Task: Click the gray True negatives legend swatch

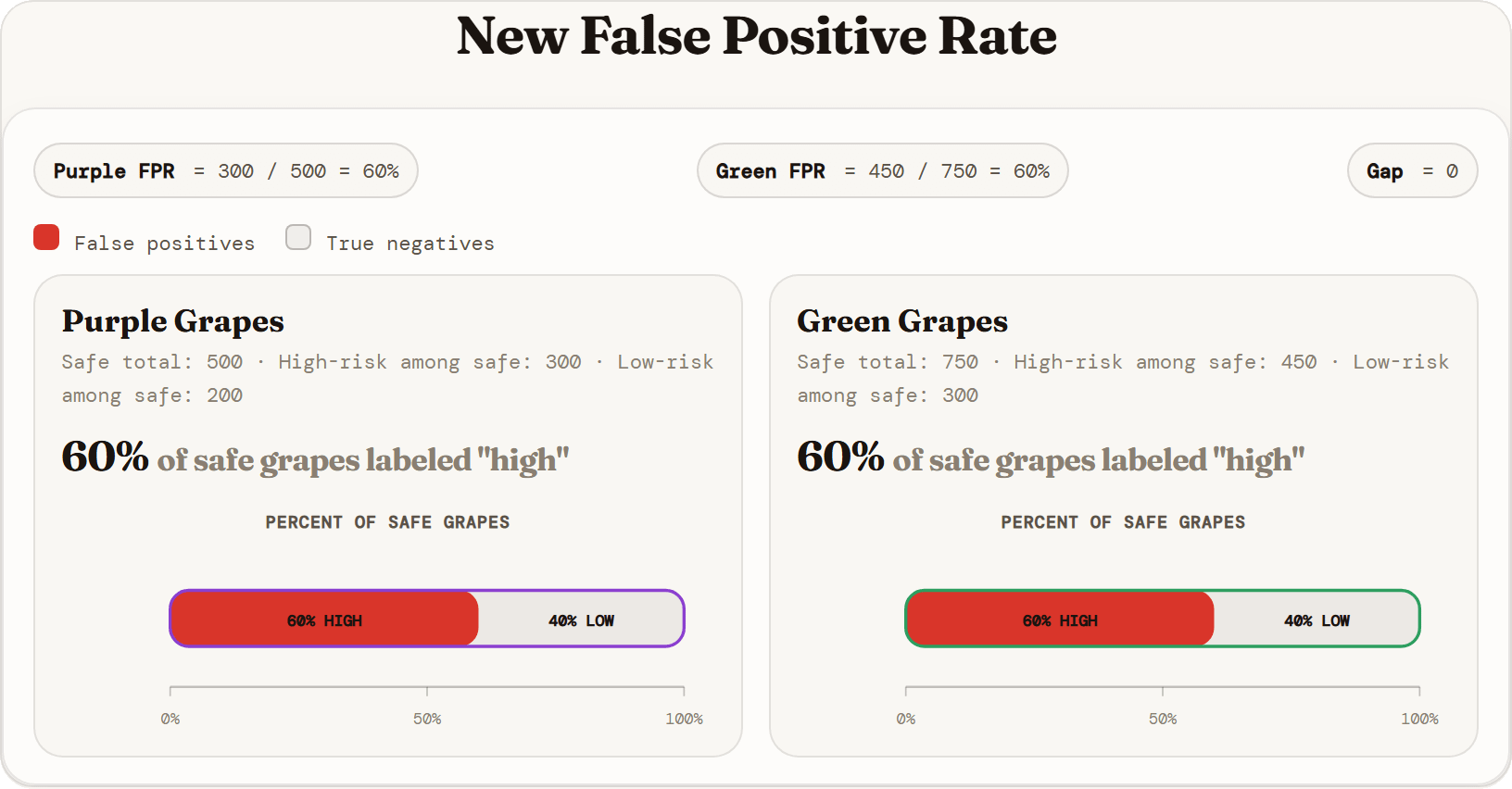Action: coord(298,237)
